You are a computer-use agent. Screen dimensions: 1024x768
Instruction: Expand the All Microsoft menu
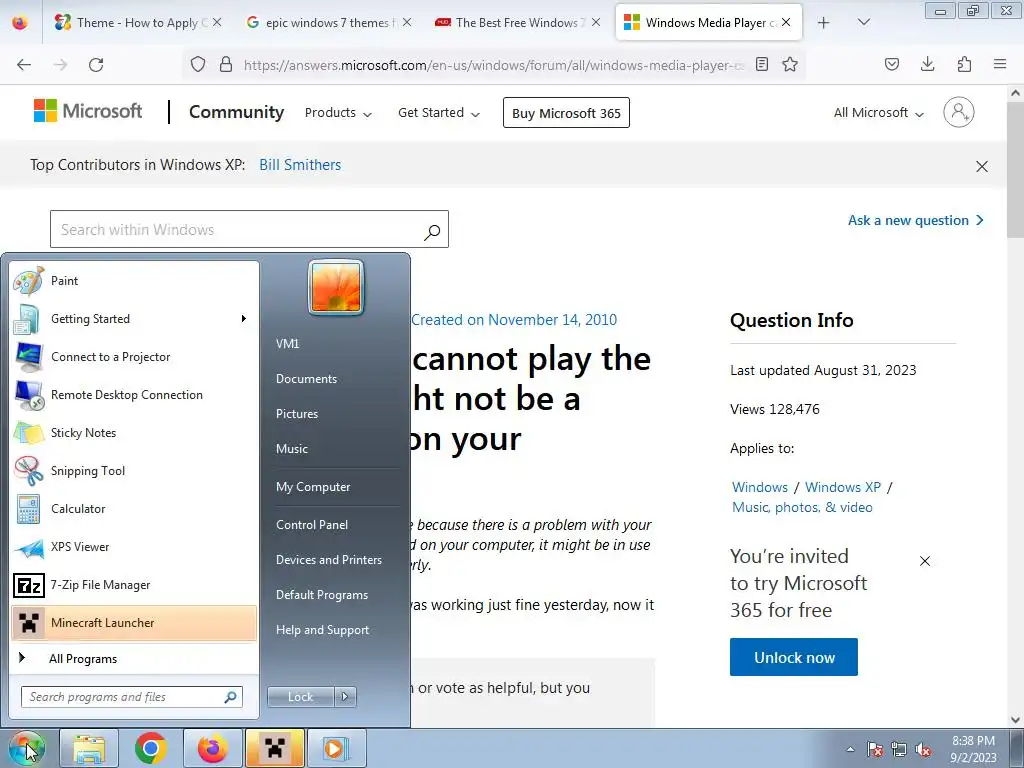(878, 113)
